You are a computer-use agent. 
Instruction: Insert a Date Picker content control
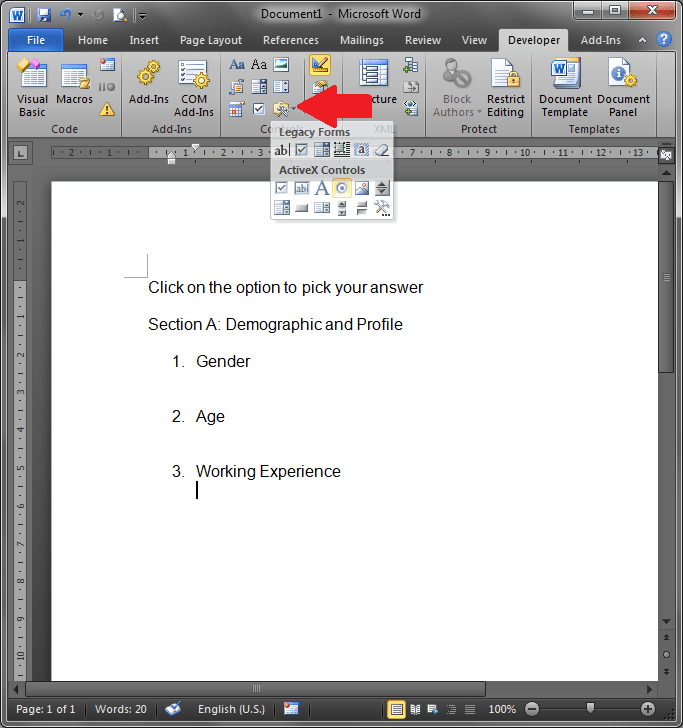pos(237,110)
